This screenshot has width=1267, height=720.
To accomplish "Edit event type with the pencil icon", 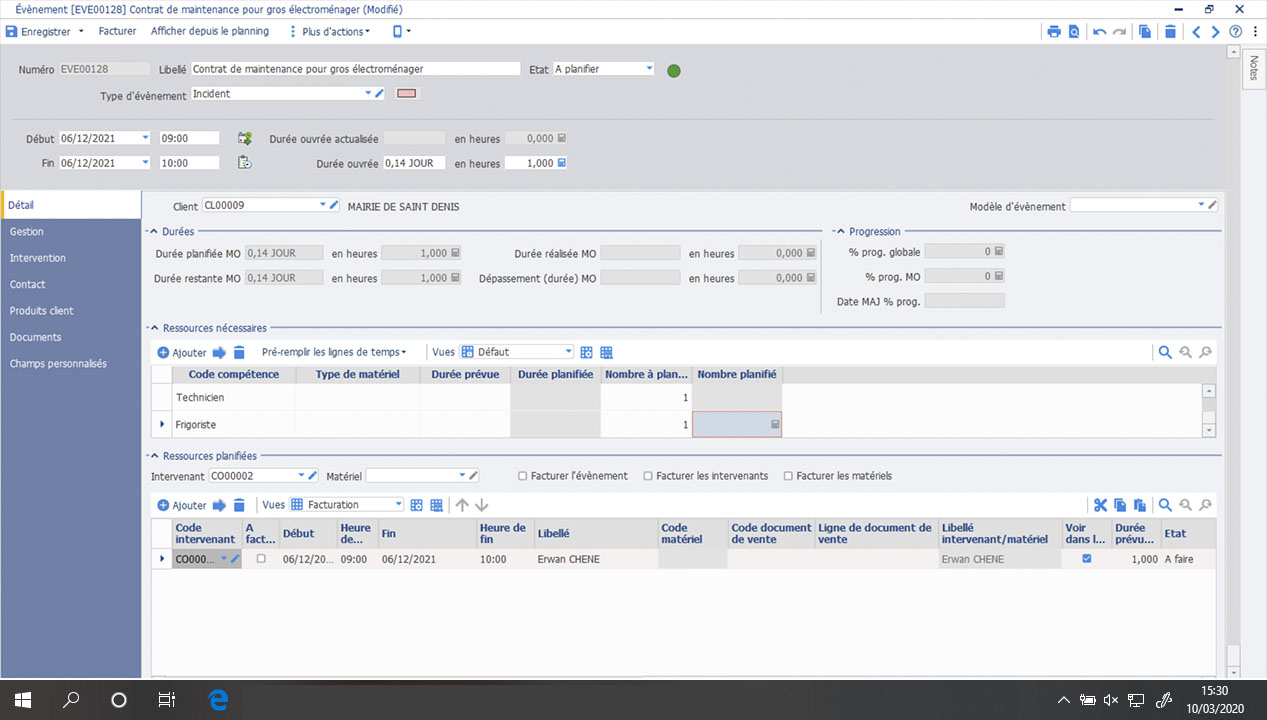I will pyautogui.click(x=379, y=94).
